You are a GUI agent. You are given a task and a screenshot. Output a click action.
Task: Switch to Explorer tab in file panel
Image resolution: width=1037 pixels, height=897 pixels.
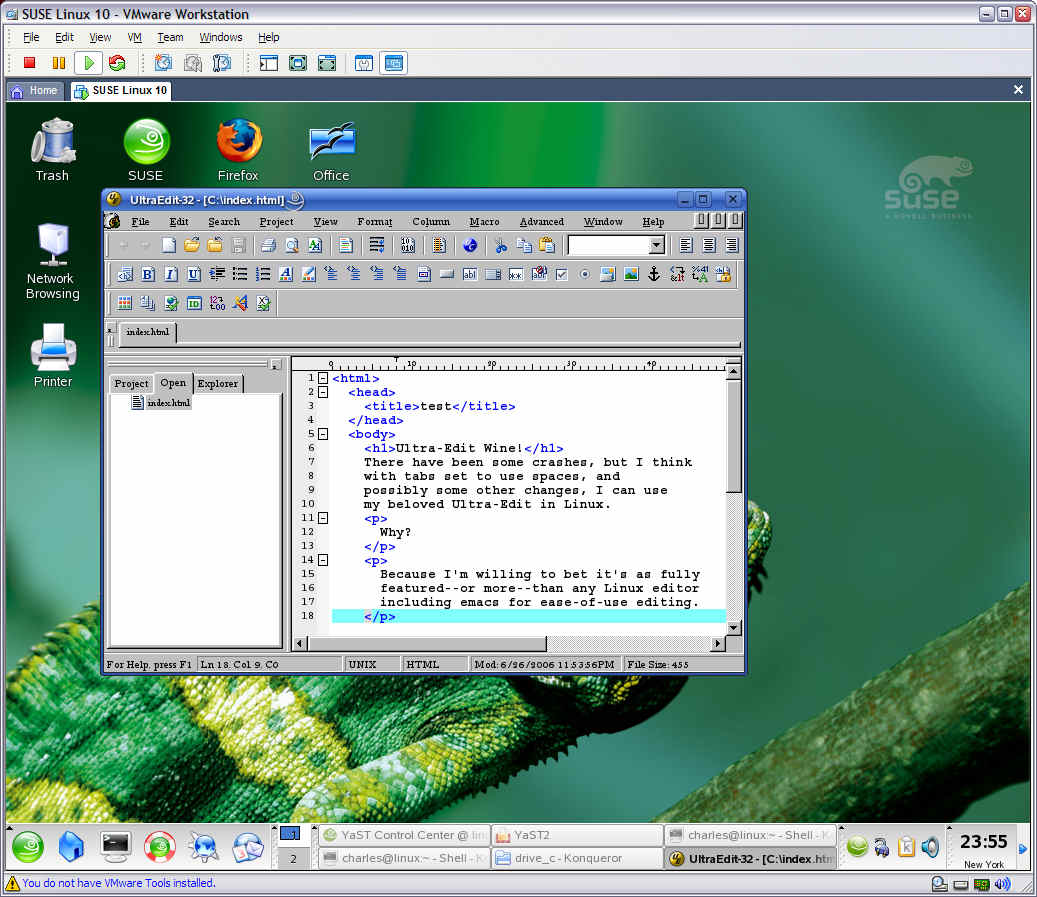click(218, 384)
